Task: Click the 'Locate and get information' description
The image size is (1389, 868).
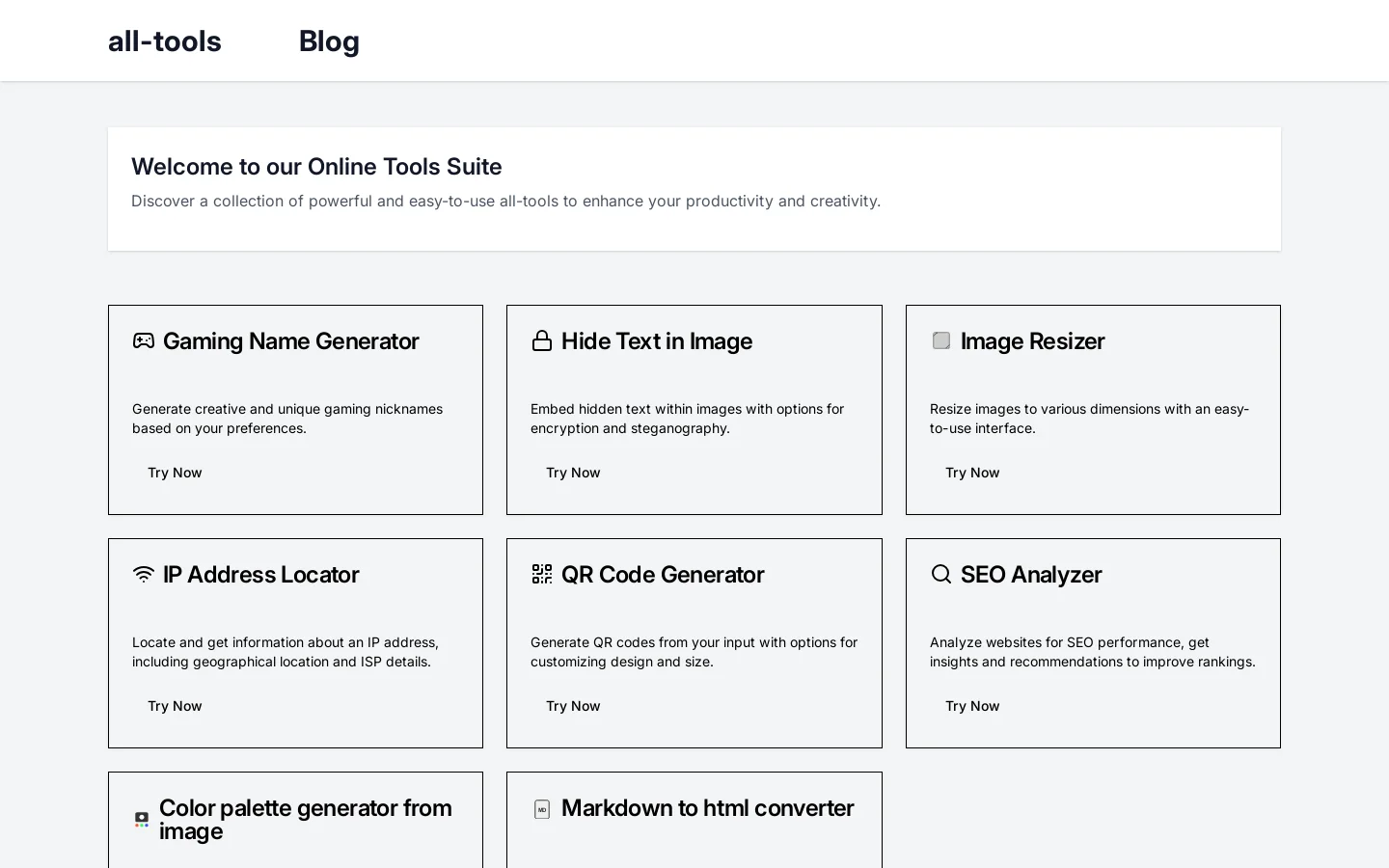Action: pos(286,652)
